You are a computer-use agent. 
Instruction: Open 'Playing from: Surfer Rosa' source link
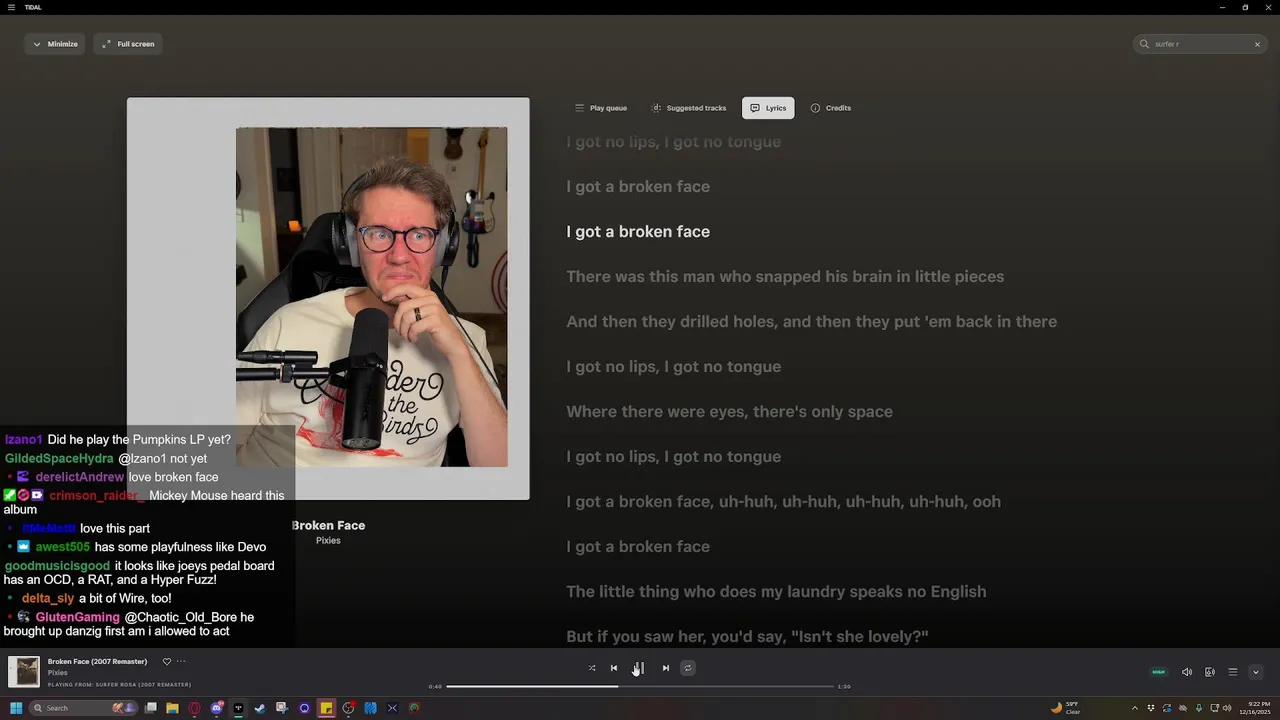tap(119, 685)
